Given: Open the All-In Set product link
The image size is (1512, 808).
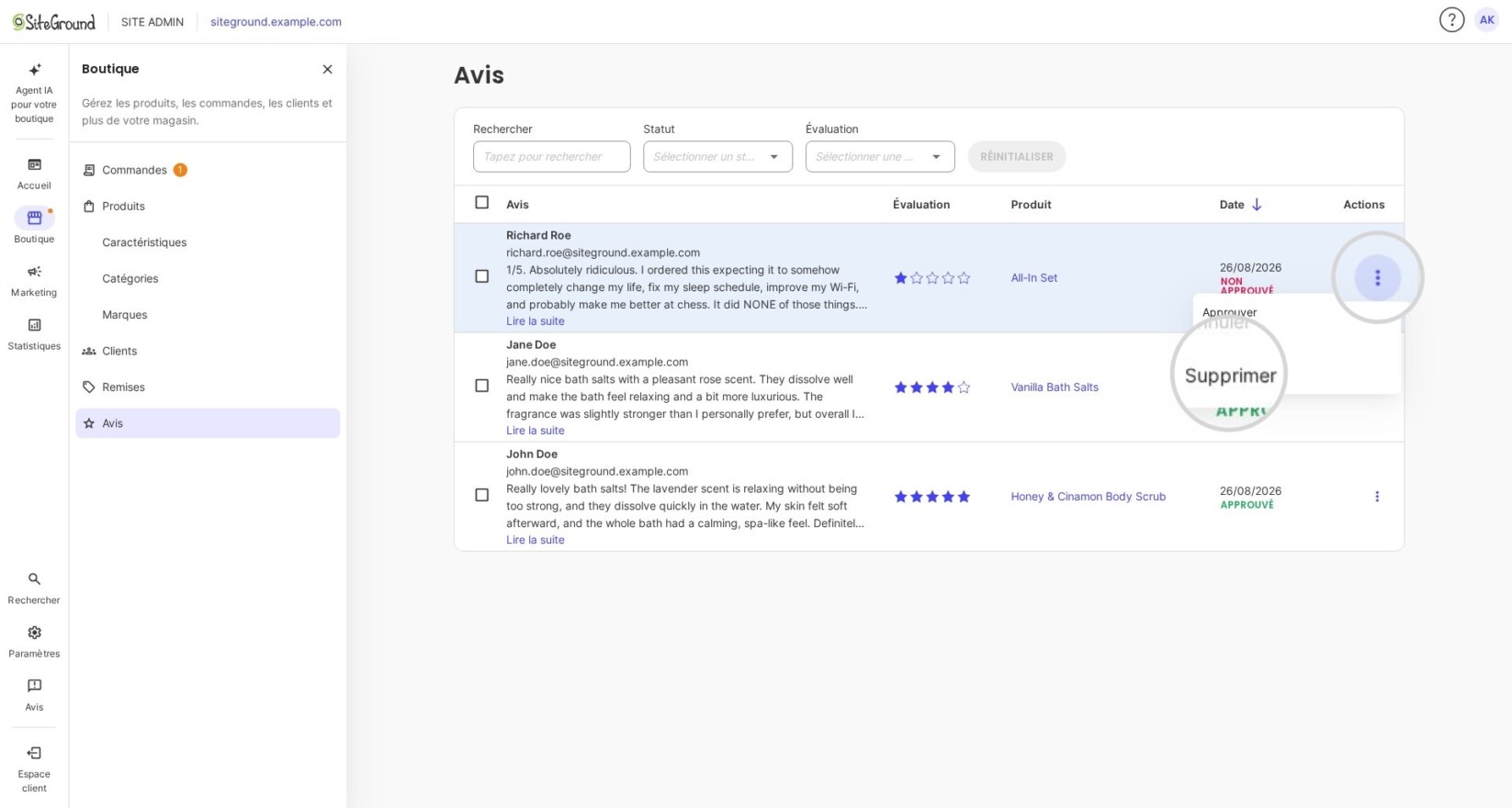Looking at the screenshot, I should 1033,278.
